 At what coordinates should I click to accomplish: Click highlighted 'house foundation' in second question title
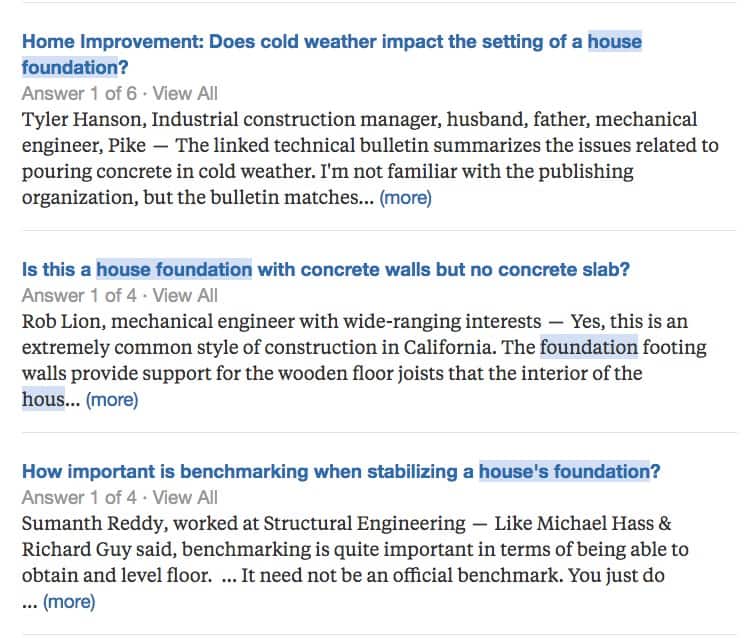(x=174, y=270)
